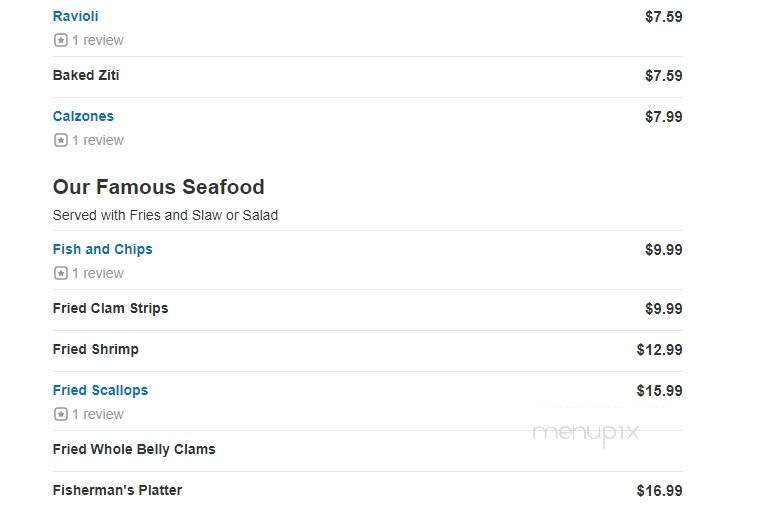Select the Fisherman's Platter item

(117, 491)
